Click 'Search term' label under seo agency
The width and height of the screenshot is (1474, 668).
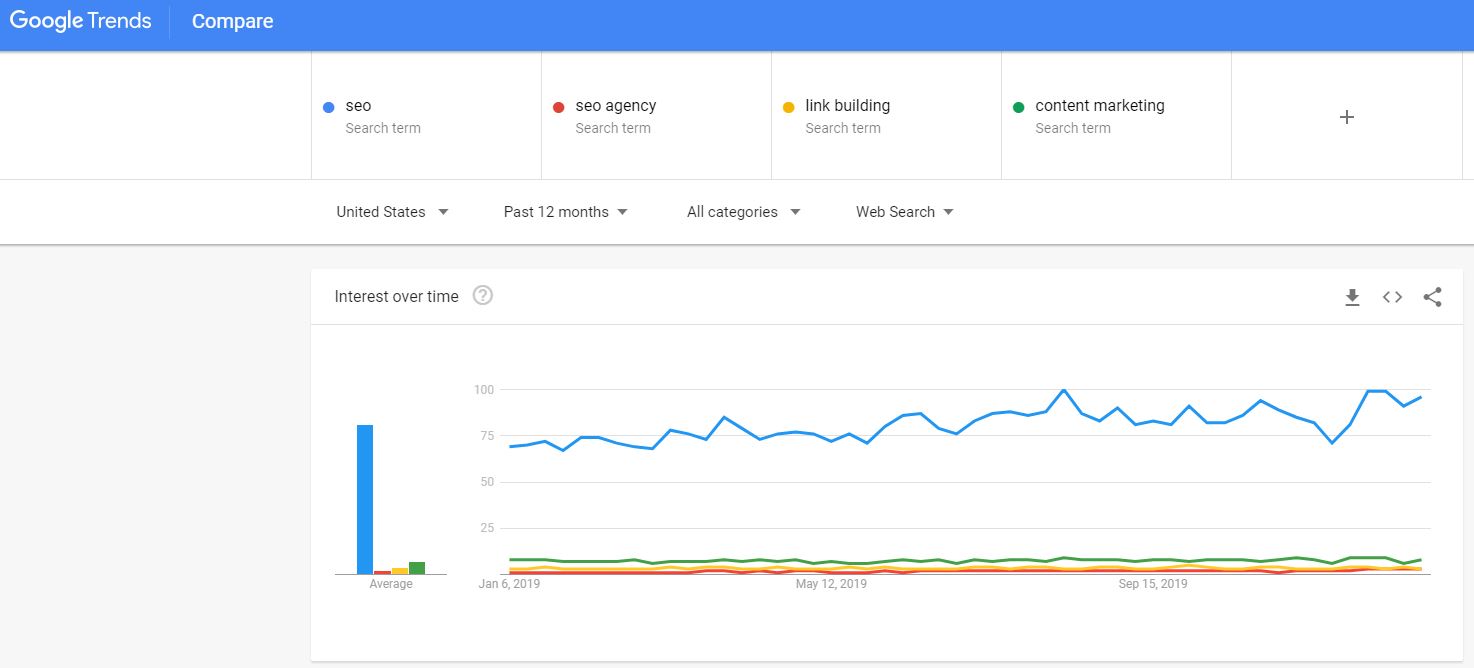point(613,128)
